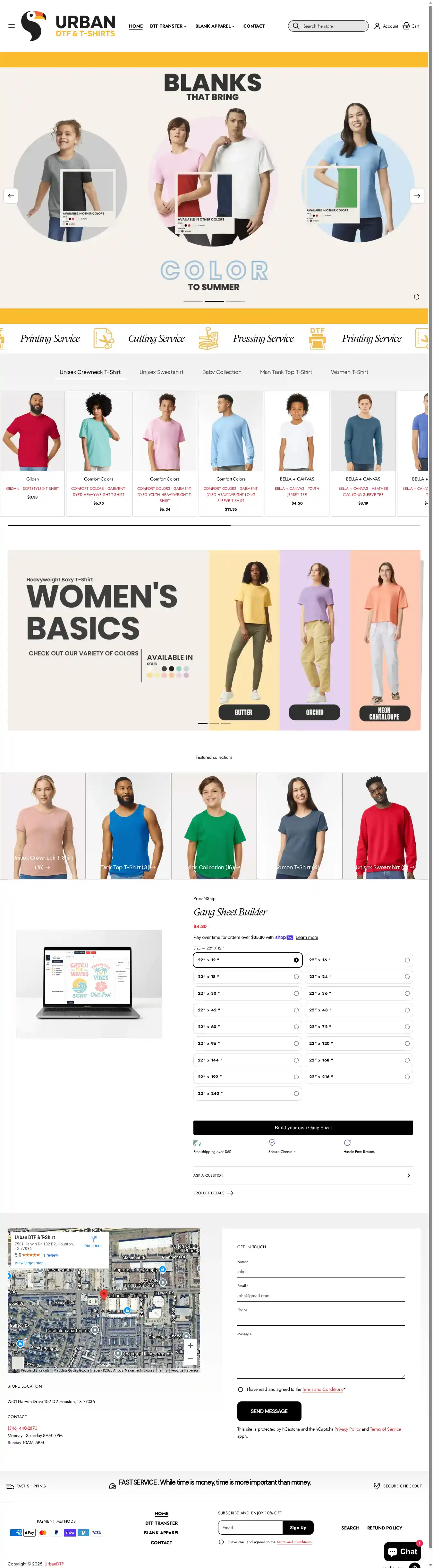Viewport: 433px width, 1568px height.
Task: Check the contact form Terms and Conditions agreement
Action: [240, 1390]
